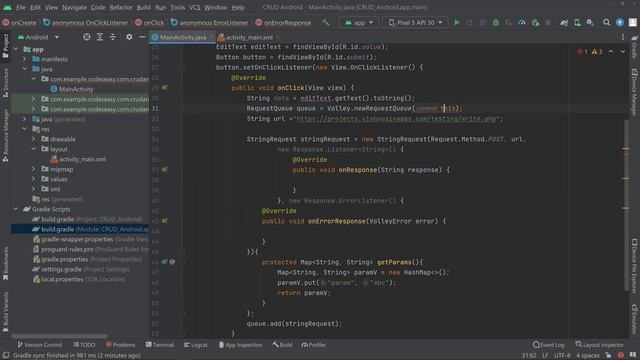Open Android project view dropdown
This screenshot has height=360, width=640.
tap(38, 37)
